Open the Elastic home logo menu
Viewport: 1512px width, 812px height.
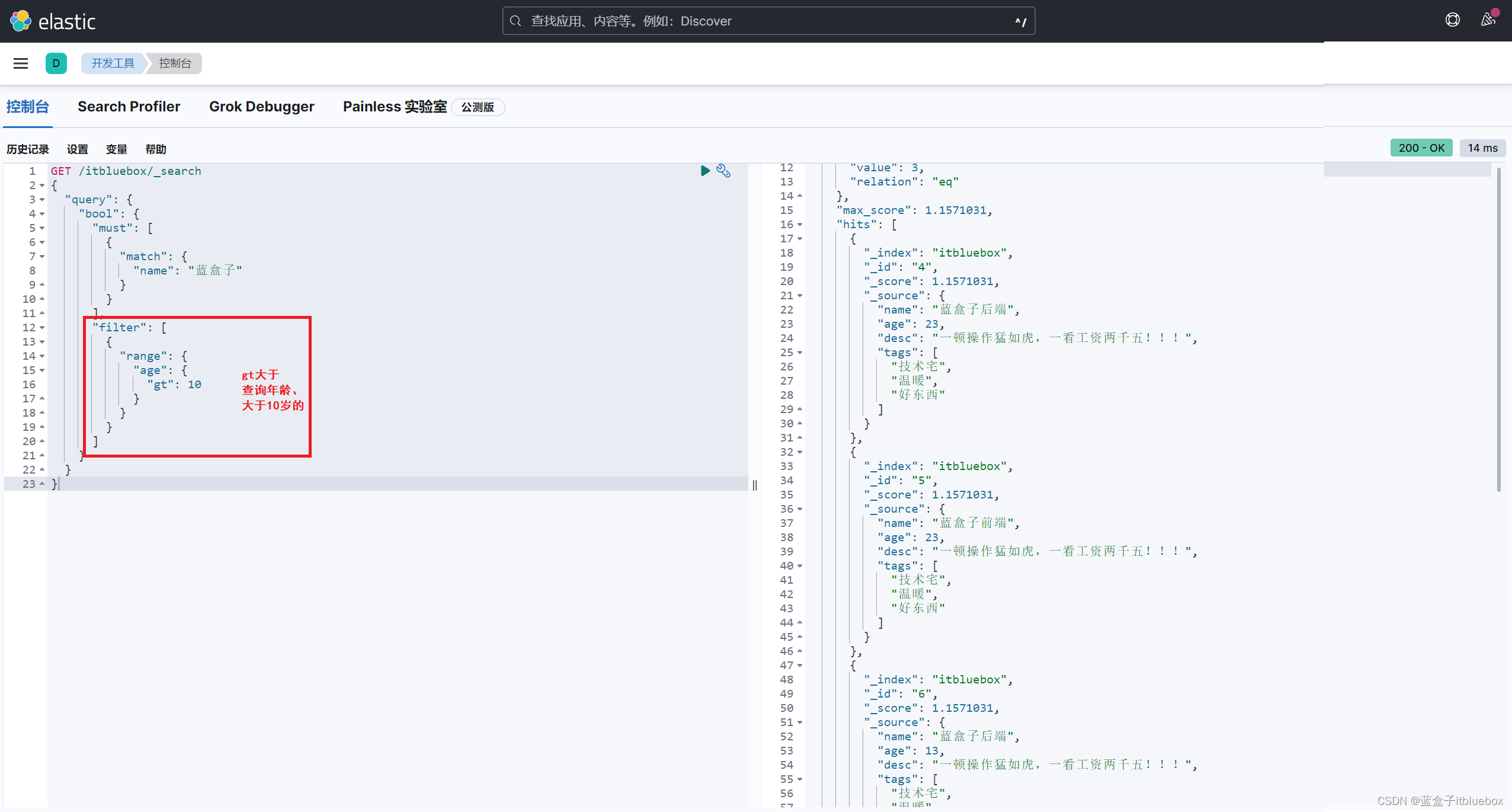[52, 20]
